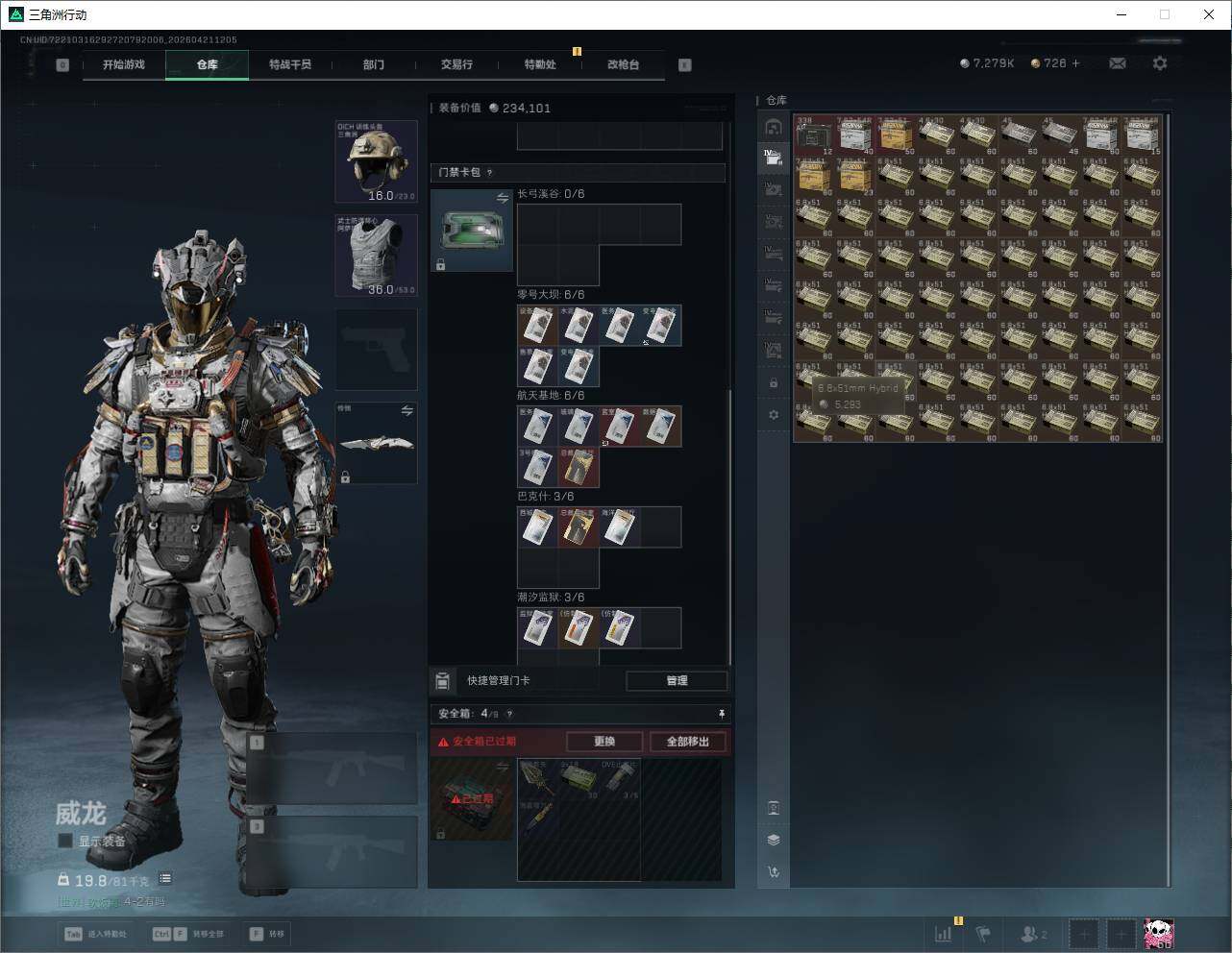
Task: Click the 进入特勤处 Tab shortcut hint
Action: 95,934
